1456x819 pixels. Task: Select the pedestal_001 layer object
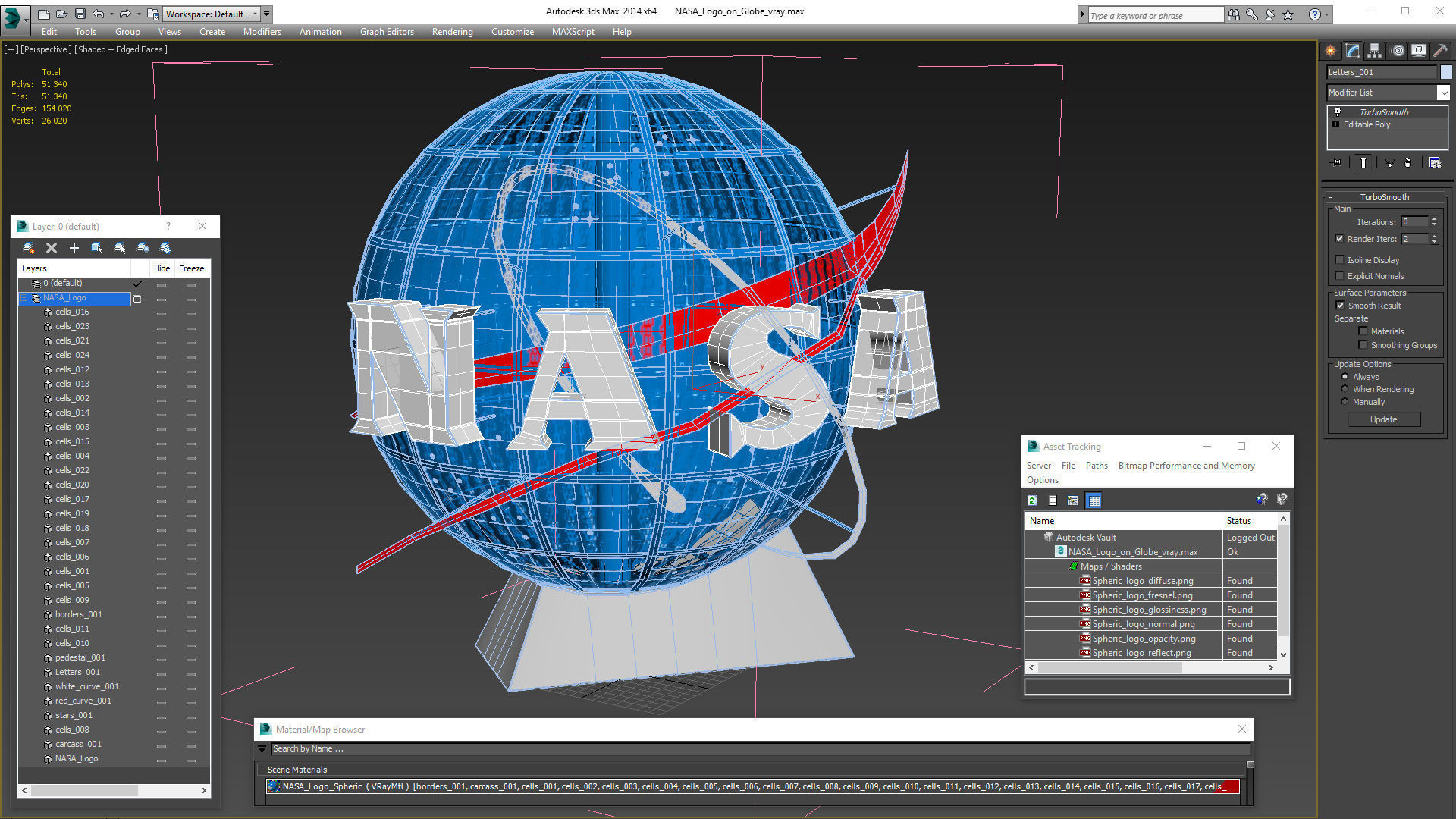[x=80, y=657]
